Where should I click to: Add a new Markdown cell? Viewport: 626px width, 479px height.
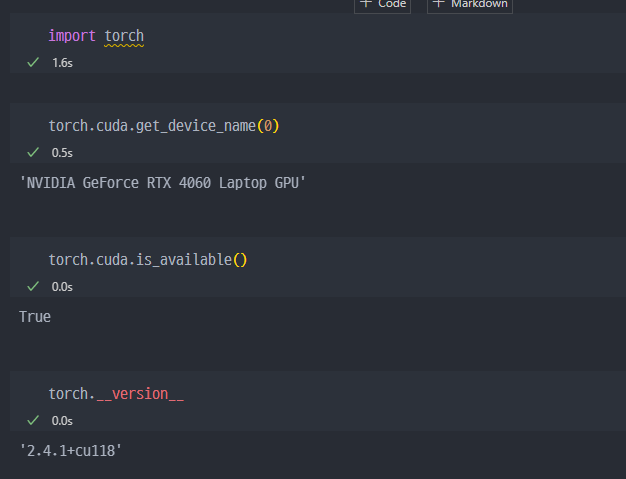pyautogui.click(x=470, y=4)
